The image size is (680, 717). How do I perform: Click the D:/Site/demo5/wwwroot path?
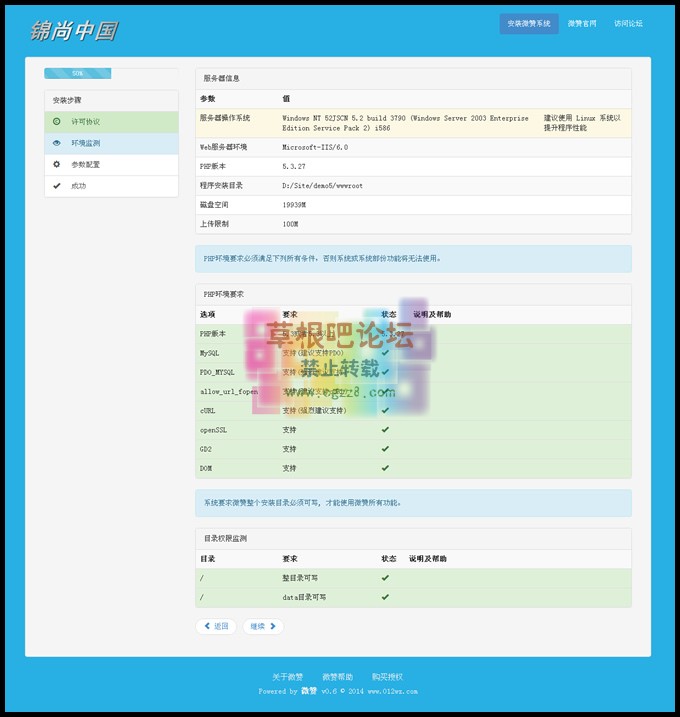point(322,186)
